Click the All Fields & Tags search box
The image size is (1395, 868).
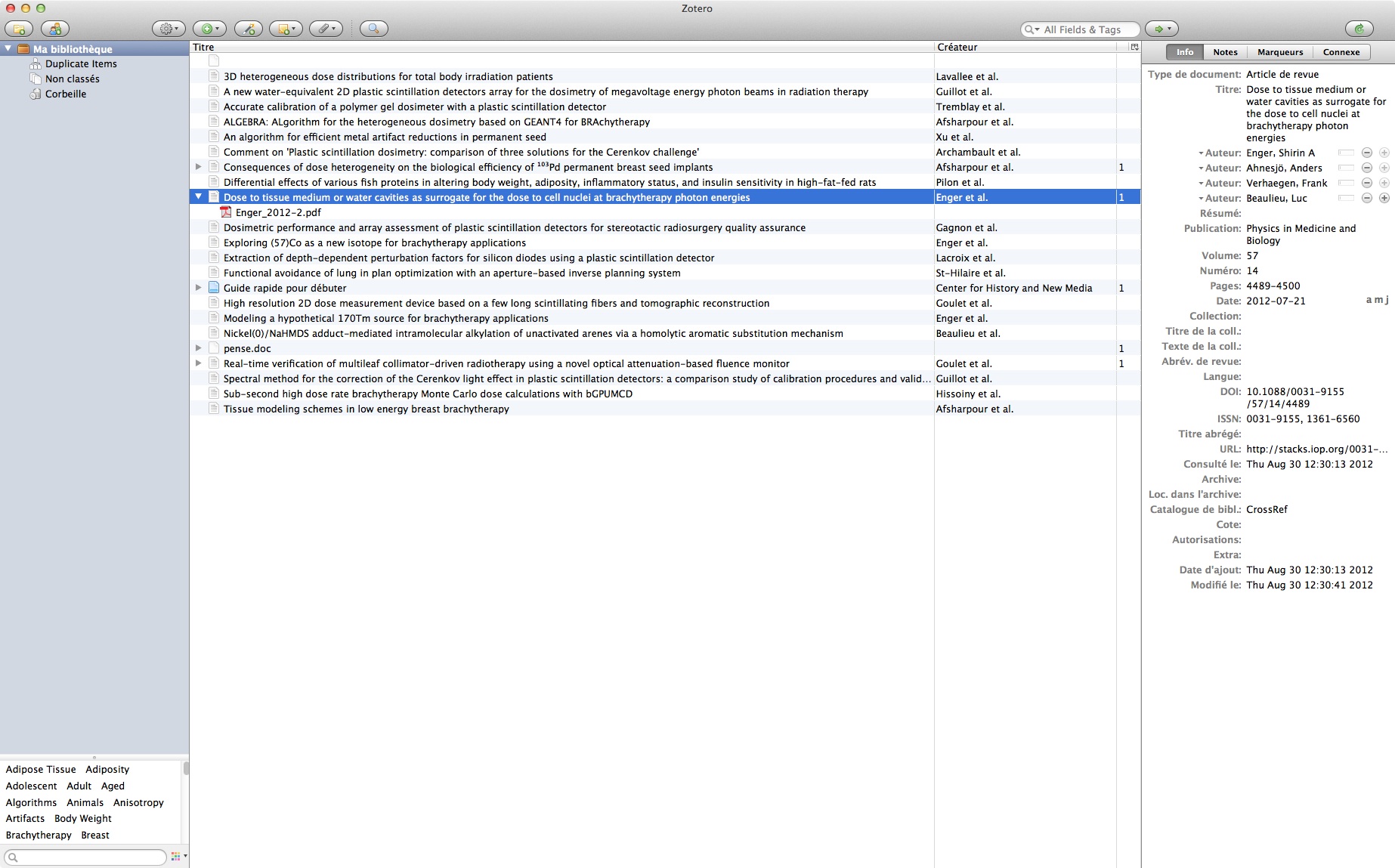(1087, 29)
